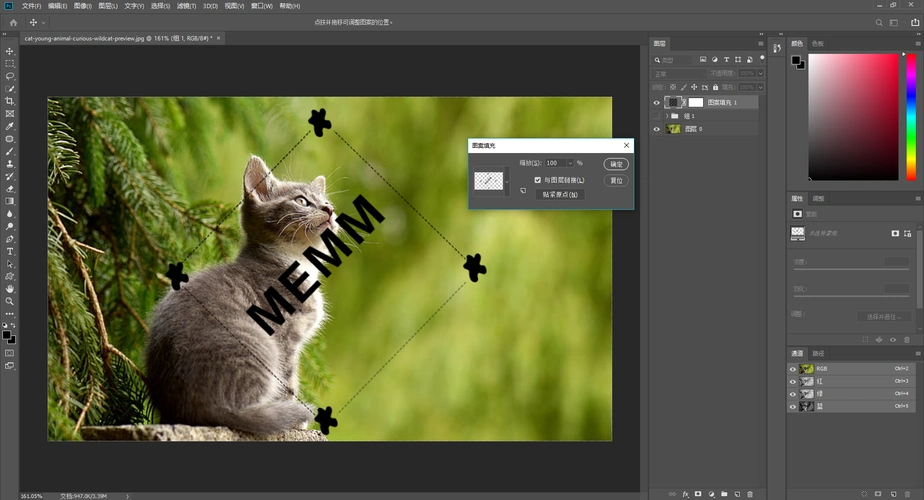Click the 确定 button in dialog
The image size is (924, 500).
[x=616, y=164]
